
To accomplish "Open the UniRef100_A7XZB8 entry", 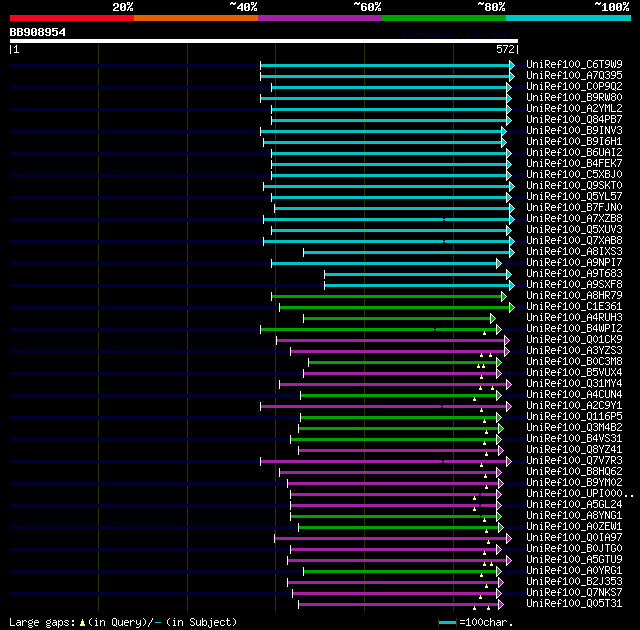I will pos(574,219).
